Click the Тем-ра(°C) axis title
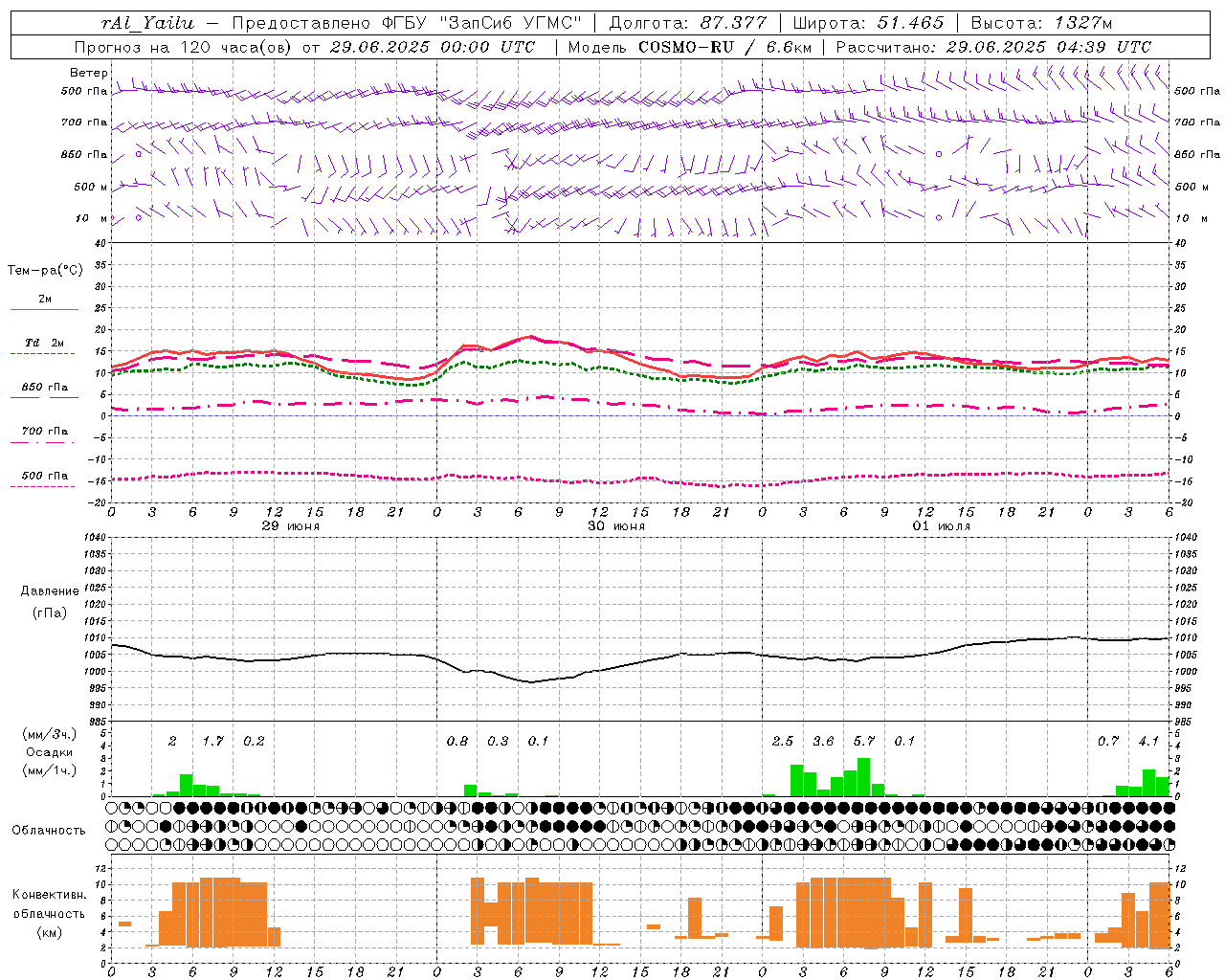 [x=45, y=271]
